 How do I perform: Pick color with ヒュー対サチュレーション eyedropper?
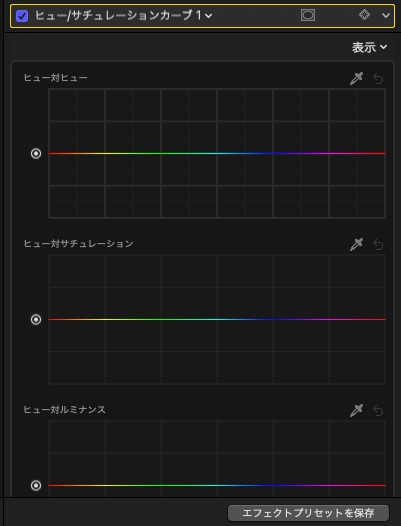pos(356,245)
